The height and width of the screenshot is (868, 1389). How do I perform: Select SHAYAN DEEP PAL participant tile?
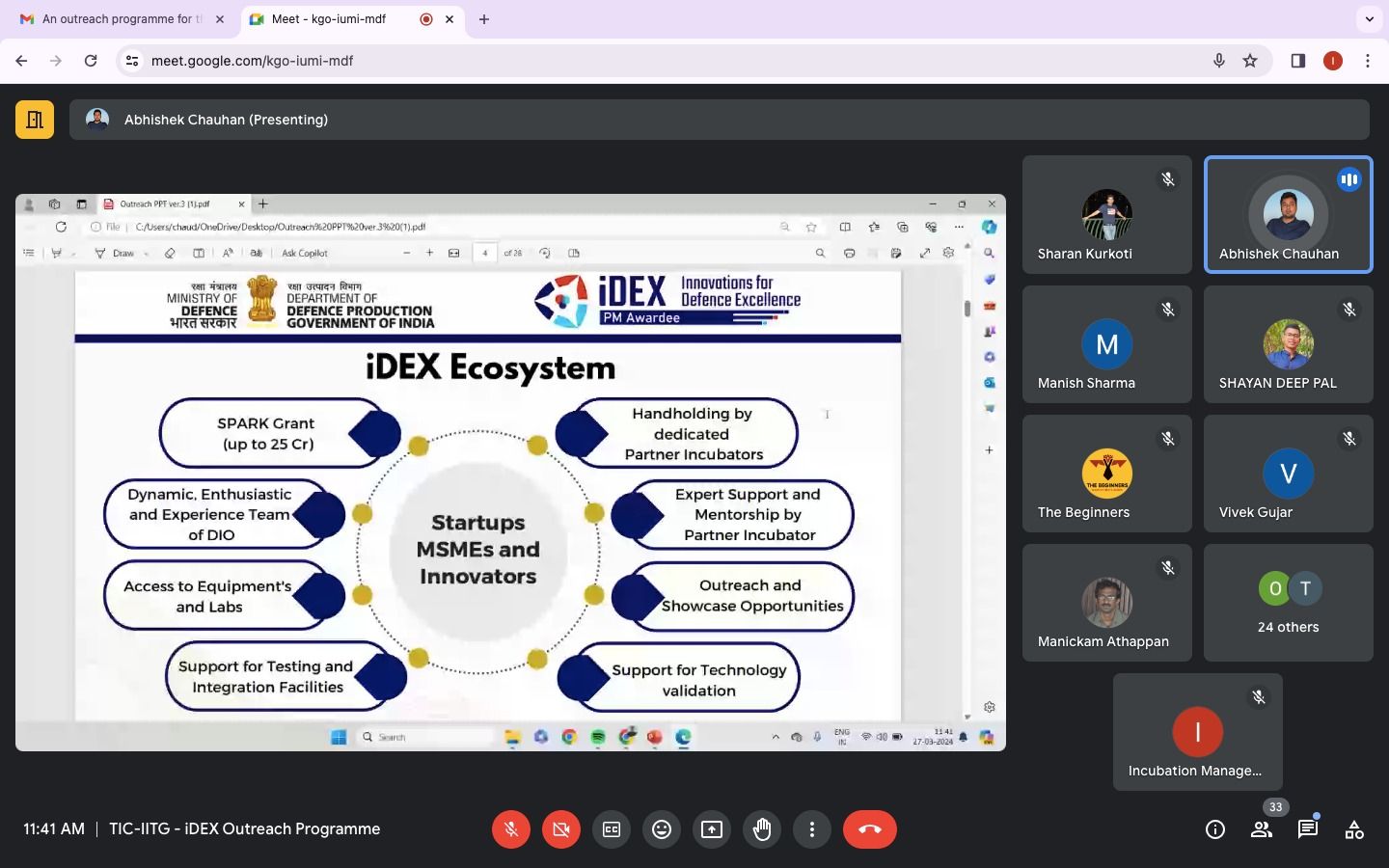[1289, 344]
